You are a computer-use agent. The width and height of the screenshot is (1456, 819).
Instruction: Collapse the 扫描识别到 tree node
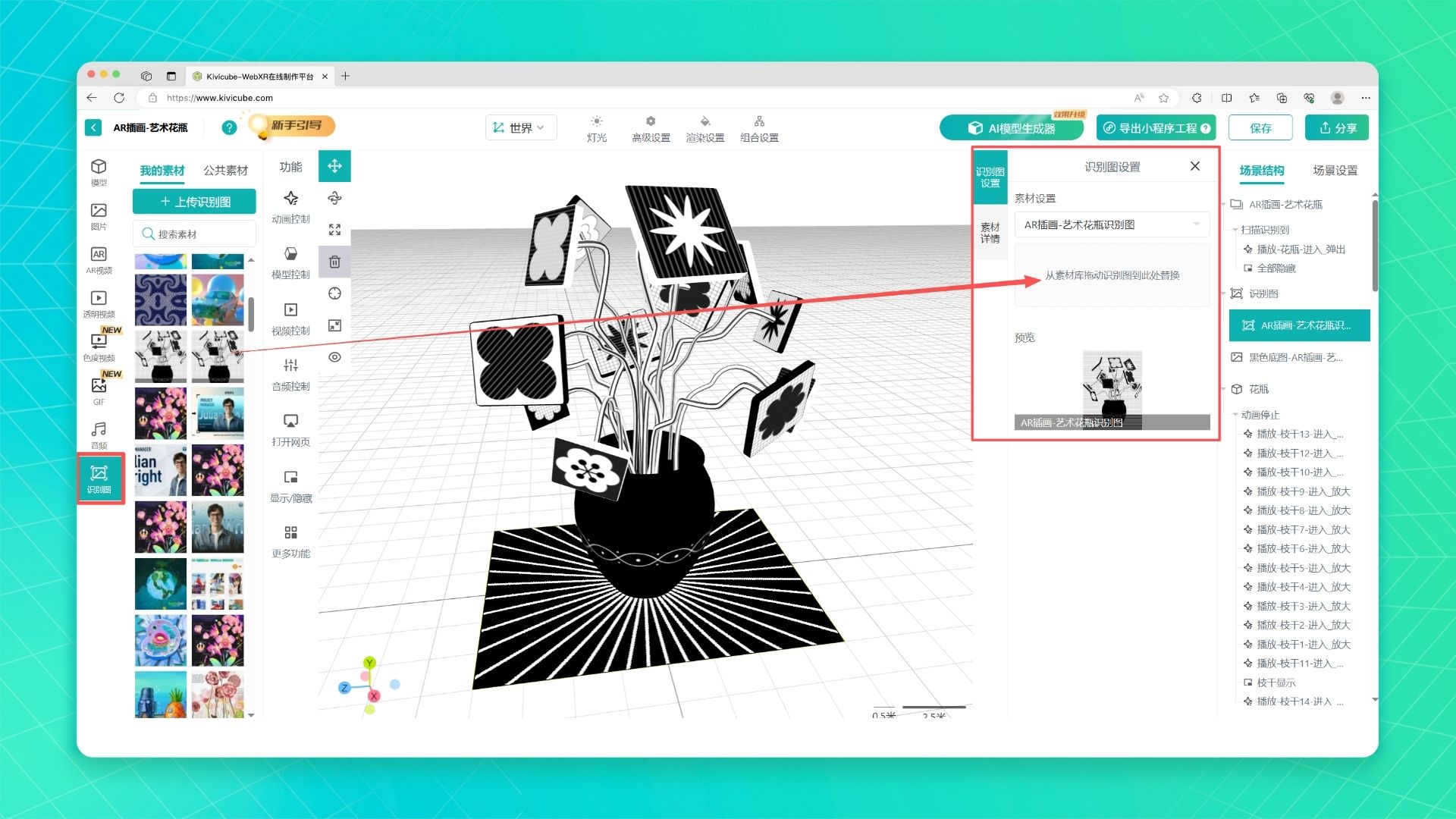click(x=1235, y=230)
